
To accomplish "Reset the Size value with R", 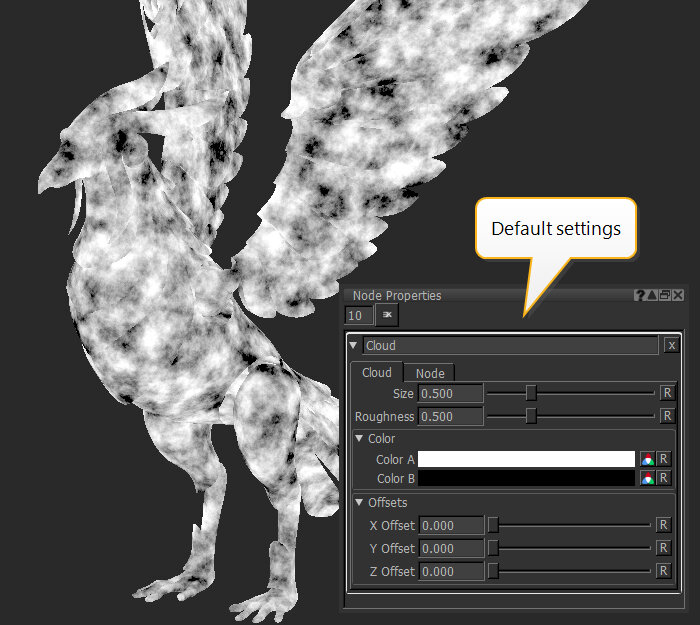I will pyautogui.click(x=666, y=393).
